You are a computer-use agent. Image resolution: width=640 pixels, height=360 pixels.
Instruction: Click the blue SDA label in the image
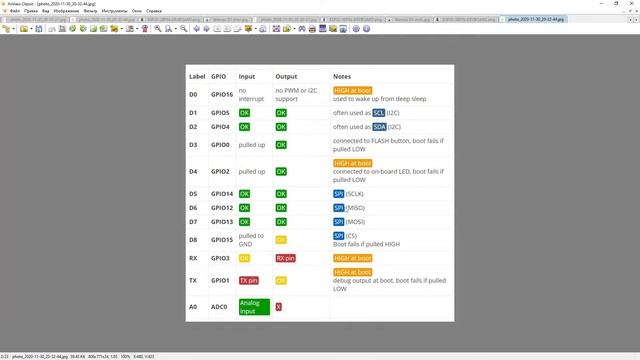(379, 127)
